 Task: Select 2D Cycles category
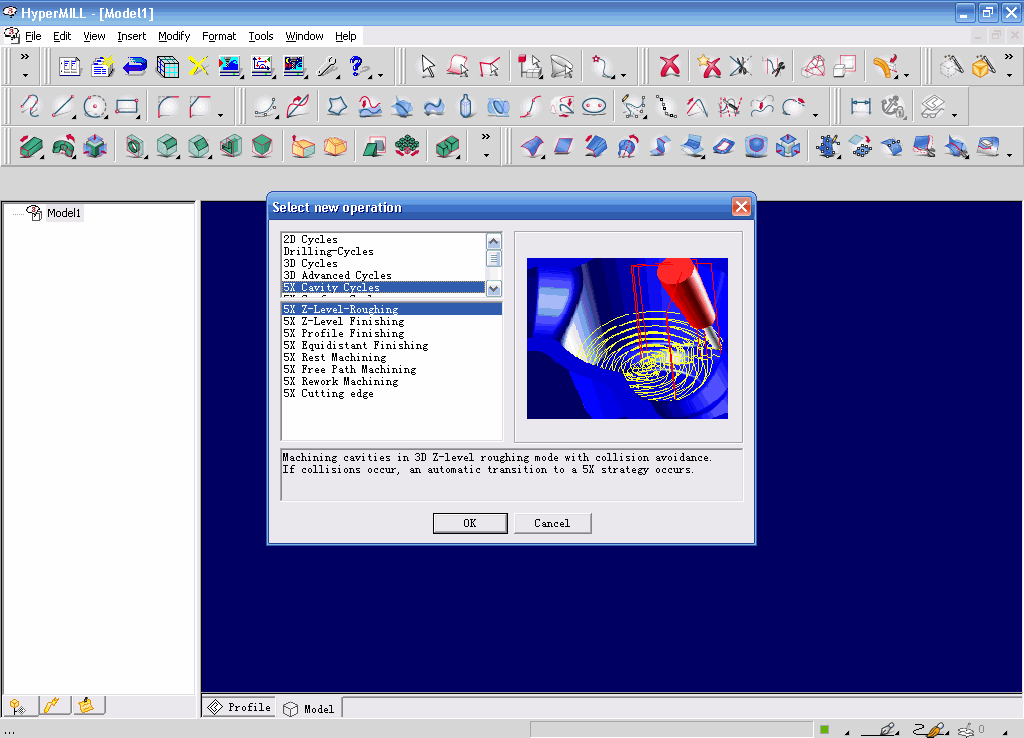[x=310, y=239]
